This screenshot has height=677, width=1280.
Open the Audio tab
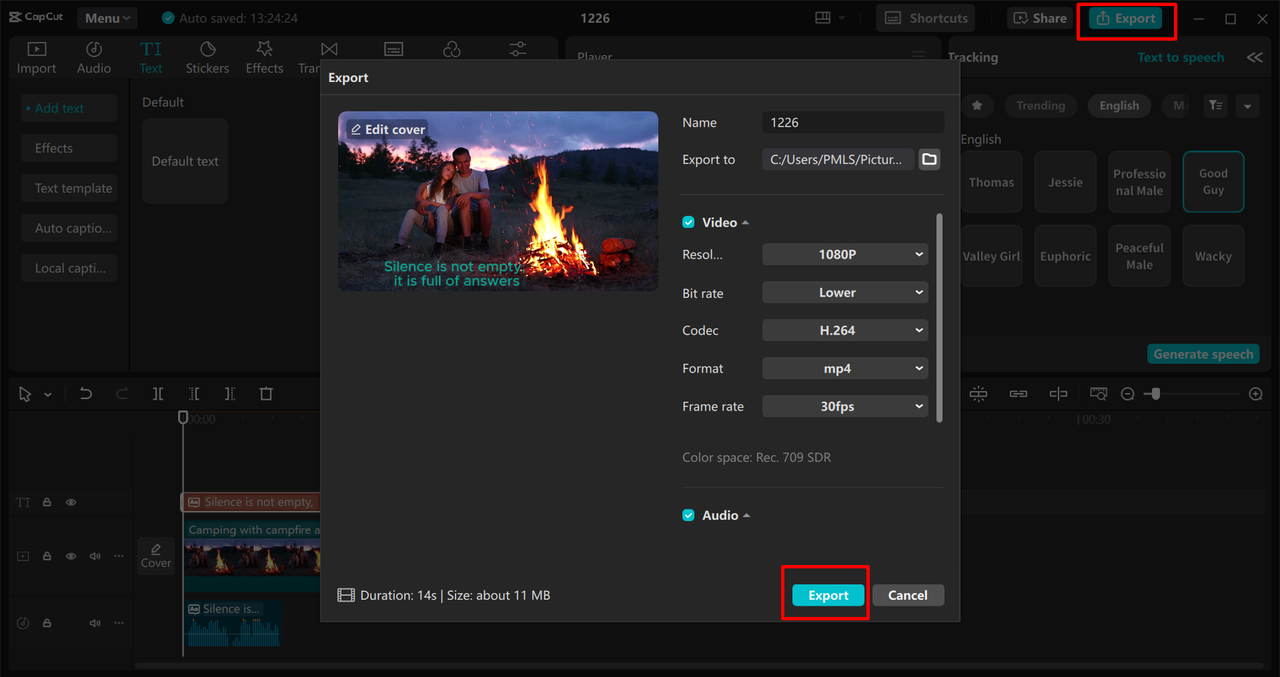[x=94, y=58]
